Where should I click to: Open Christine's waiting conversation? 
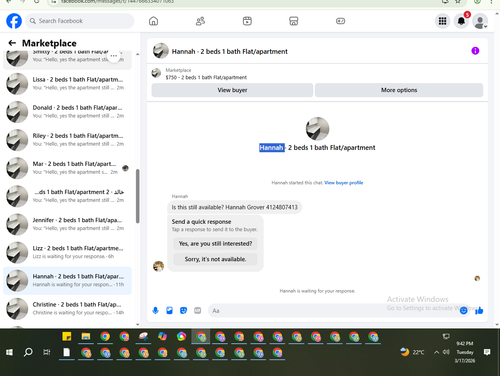(67, 309)
